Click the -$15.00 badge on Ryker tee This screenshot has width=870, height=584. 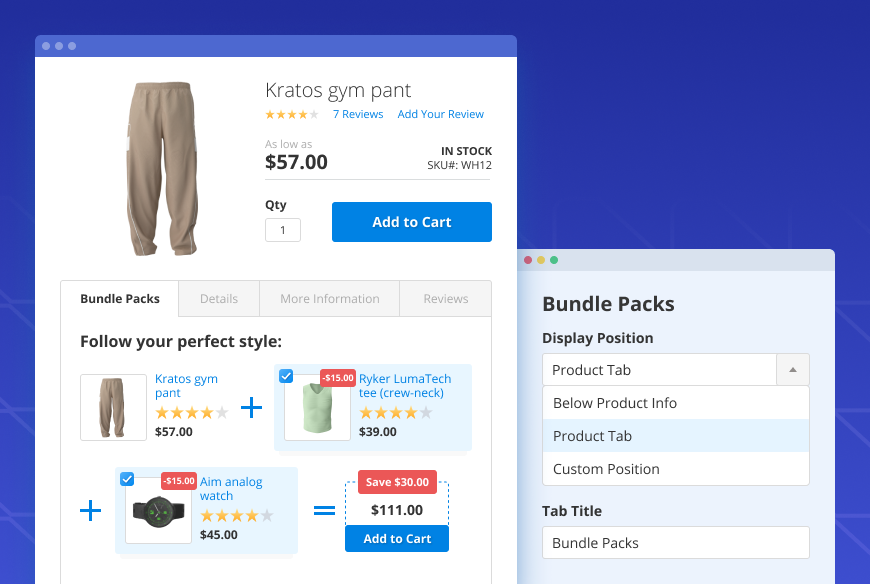coord(338,378)
